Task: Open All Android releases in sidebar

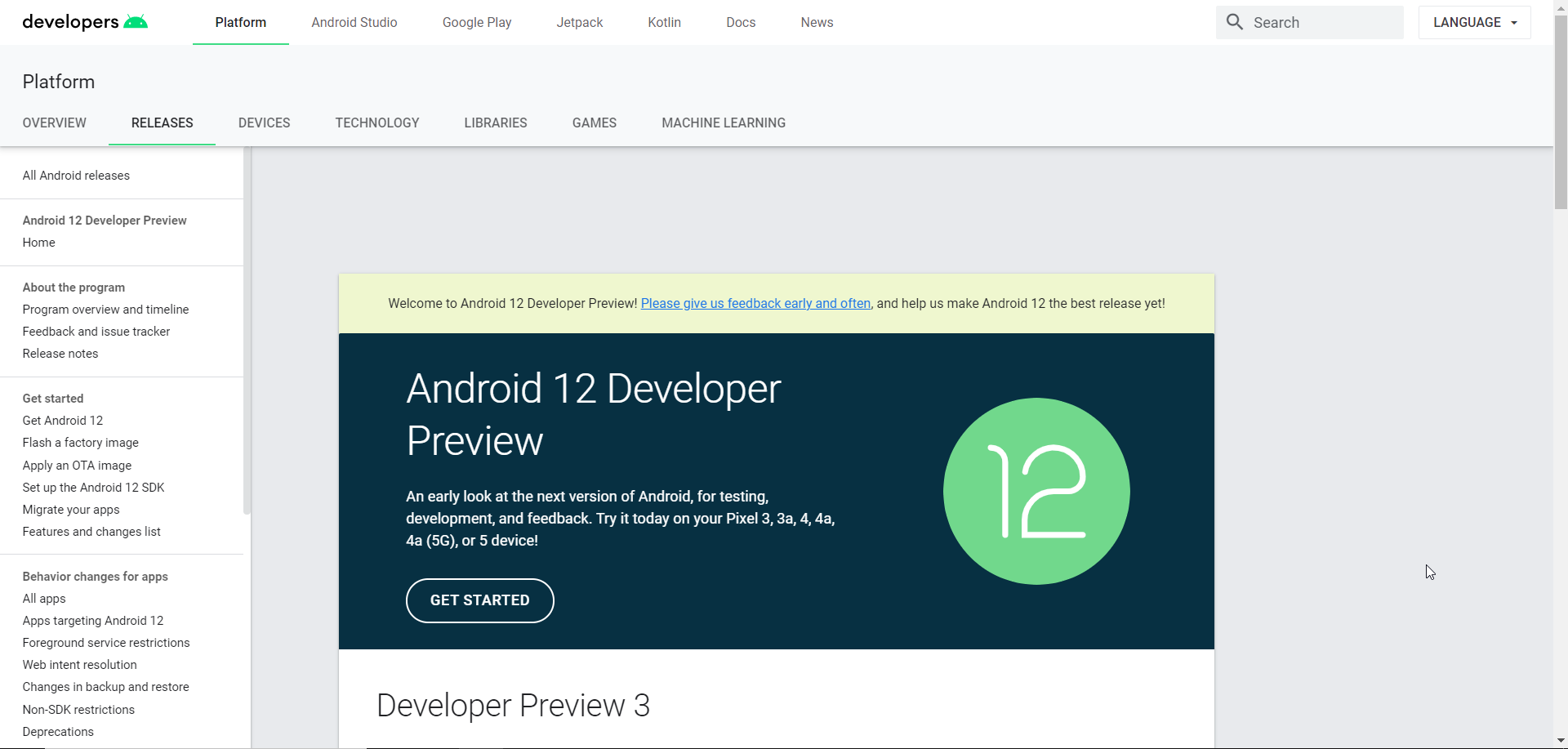Action: point(76,176)
